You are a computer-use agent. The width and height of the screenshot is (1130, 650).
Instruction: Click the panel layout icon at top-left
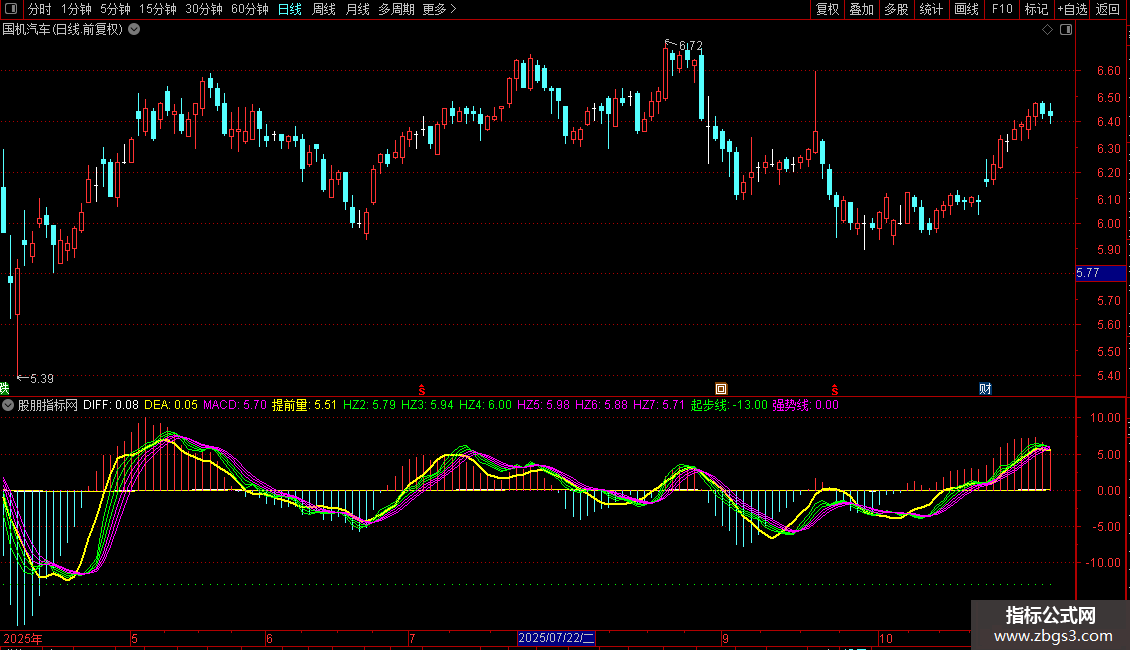click(x=12, y=10)
